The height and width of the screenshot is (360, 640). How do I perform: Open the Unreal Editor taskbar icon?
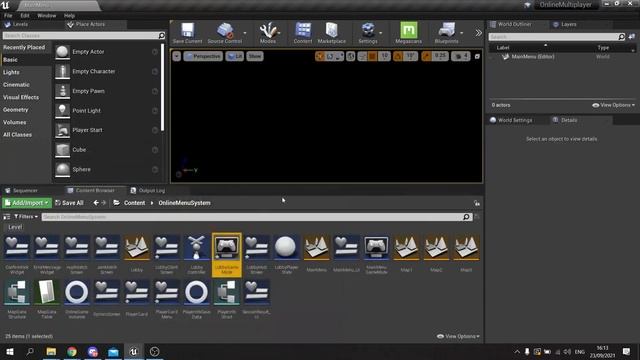133,351
